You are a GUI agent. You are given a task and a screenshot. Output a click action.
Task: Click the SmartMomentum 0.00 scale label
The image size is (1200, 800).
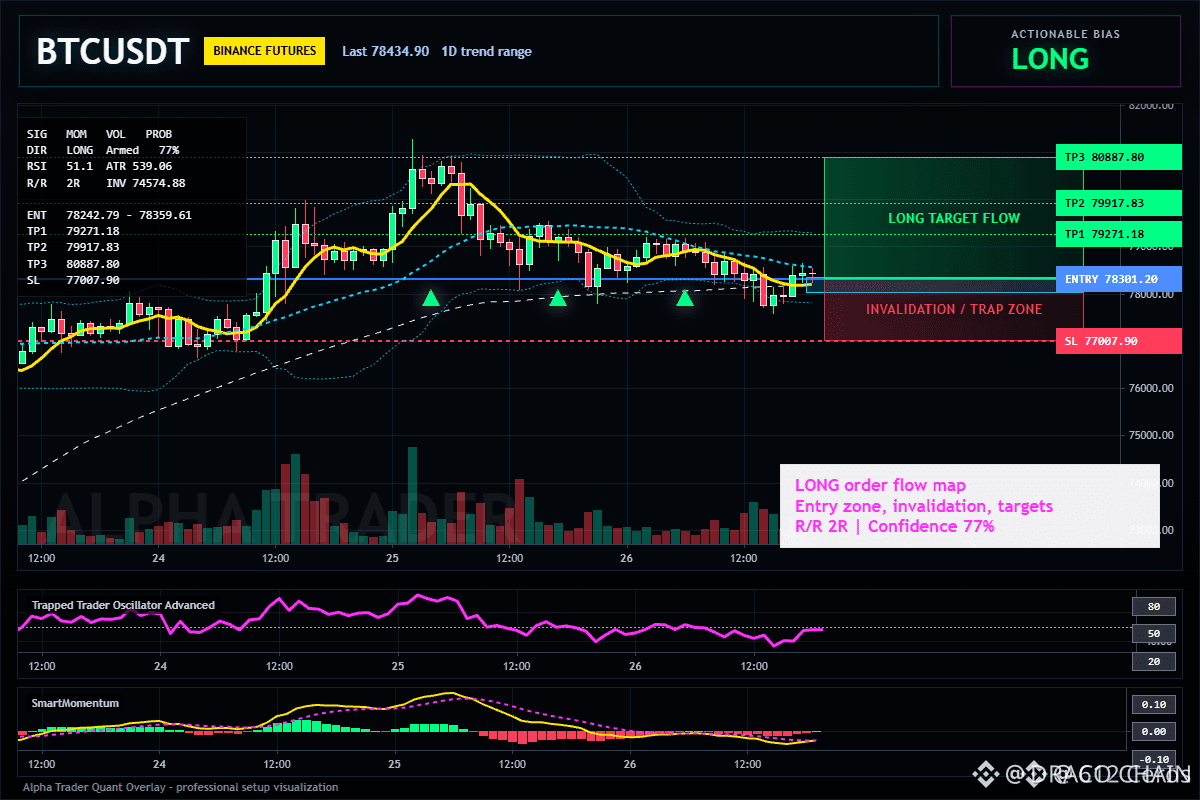coord(1154,732)
